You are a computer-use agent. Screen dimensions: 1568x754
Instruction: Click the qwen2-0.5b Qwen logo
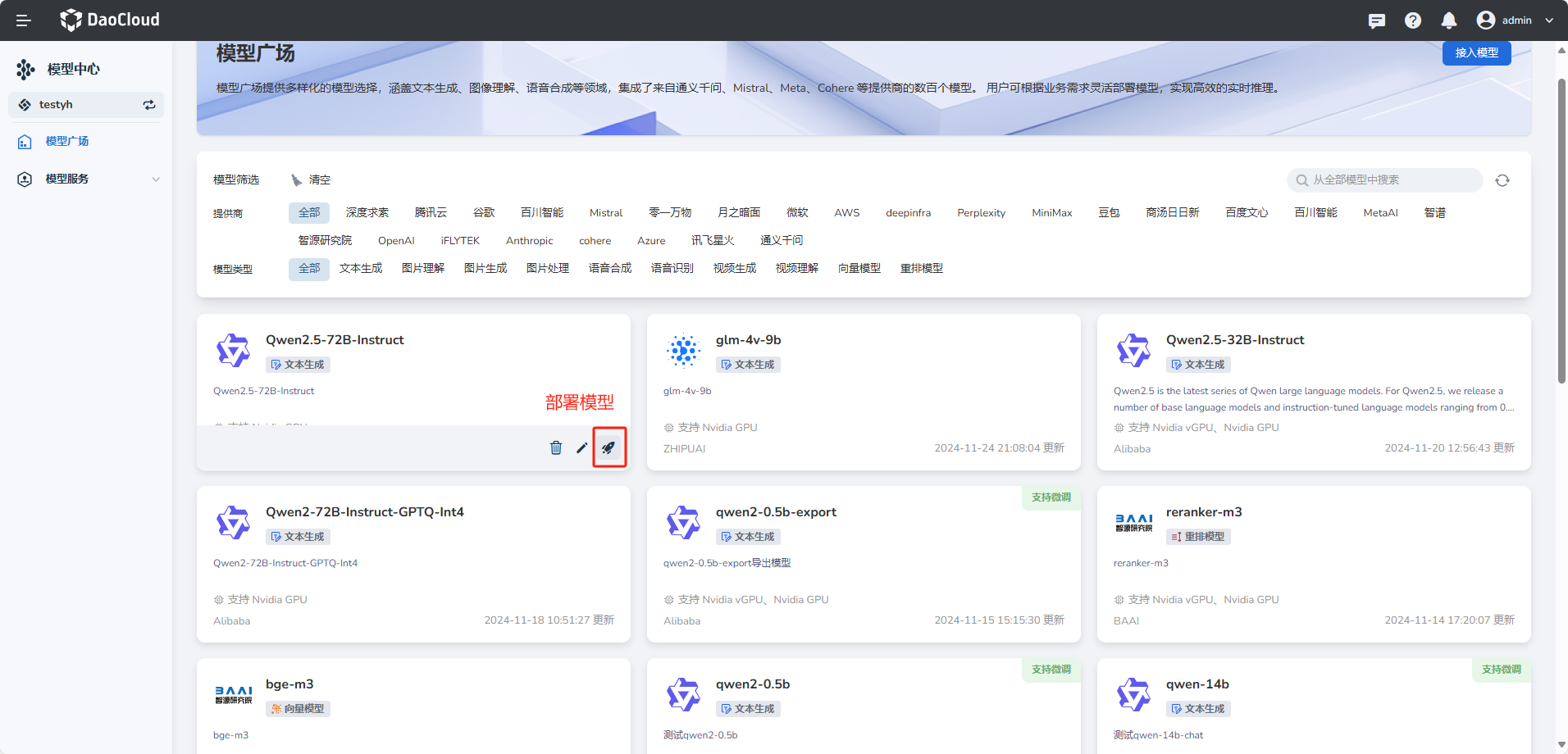pos(683,695)
